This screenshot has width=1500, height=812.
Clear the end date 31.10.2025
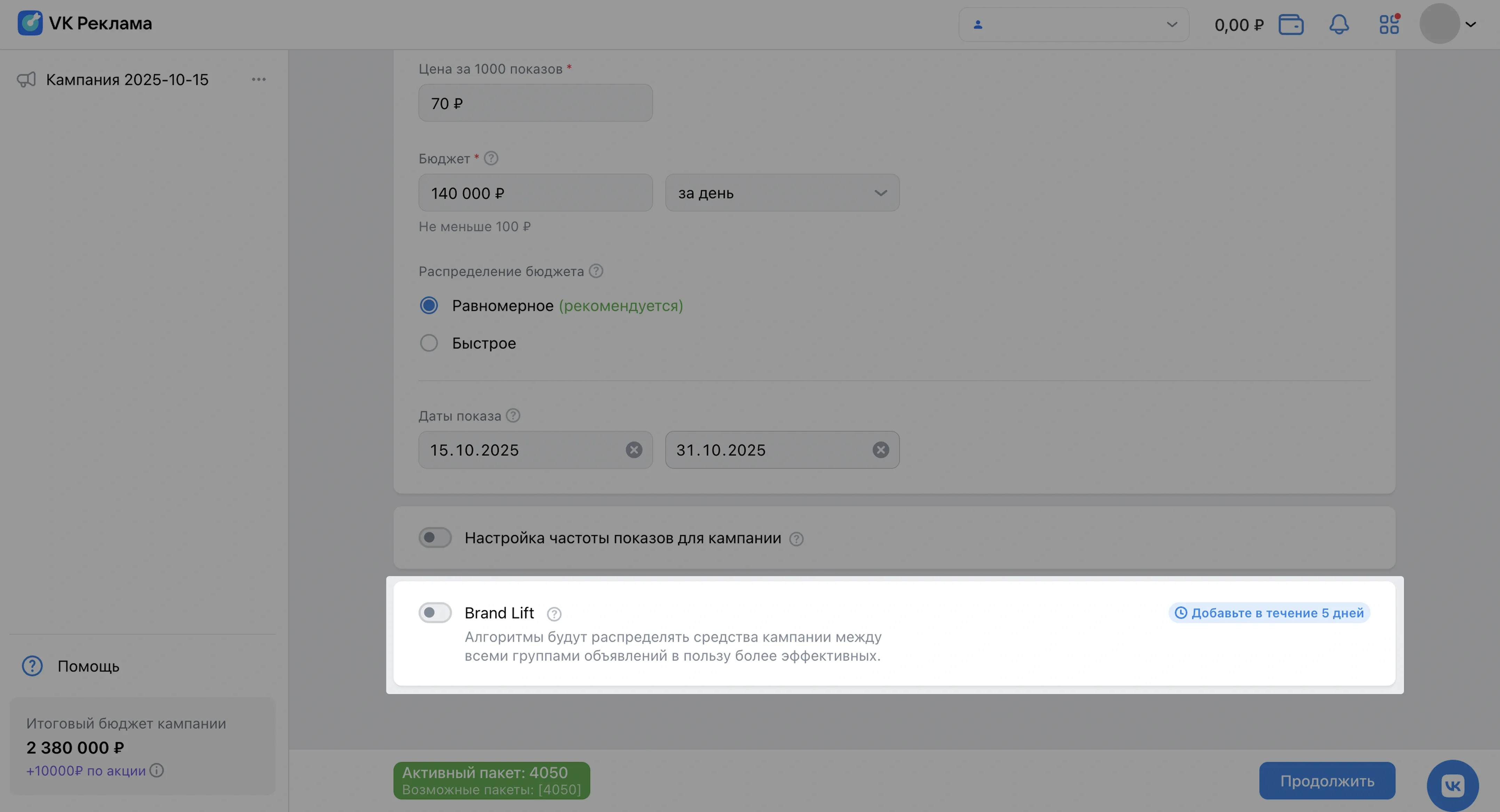880,450
